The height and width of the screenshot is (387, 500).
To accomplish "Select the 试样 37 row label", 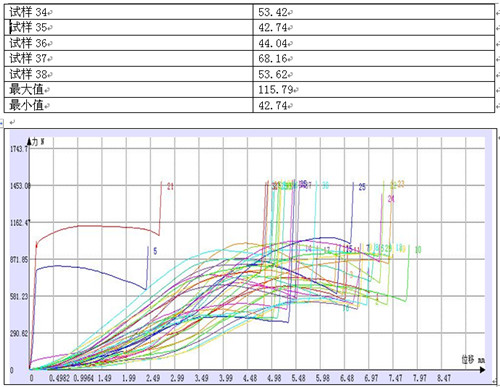I will click(x=129, y=58).
